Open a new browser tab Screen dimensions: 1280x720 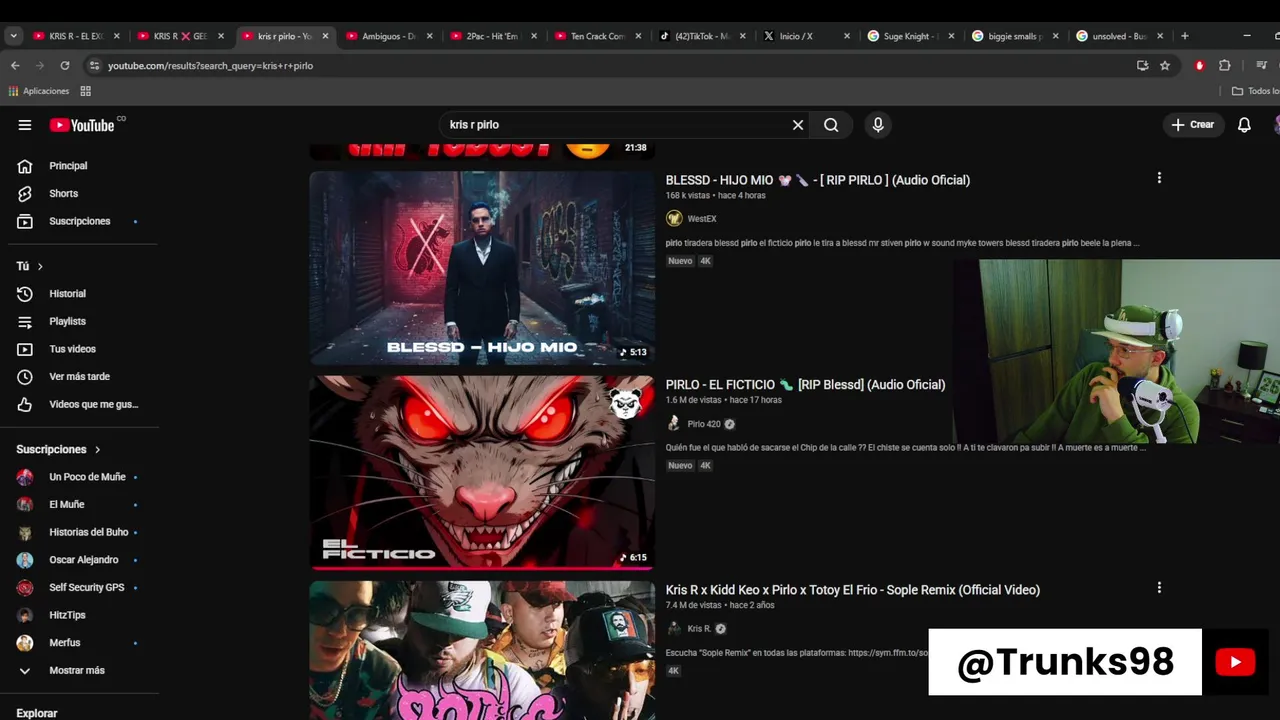point(1185,36)
